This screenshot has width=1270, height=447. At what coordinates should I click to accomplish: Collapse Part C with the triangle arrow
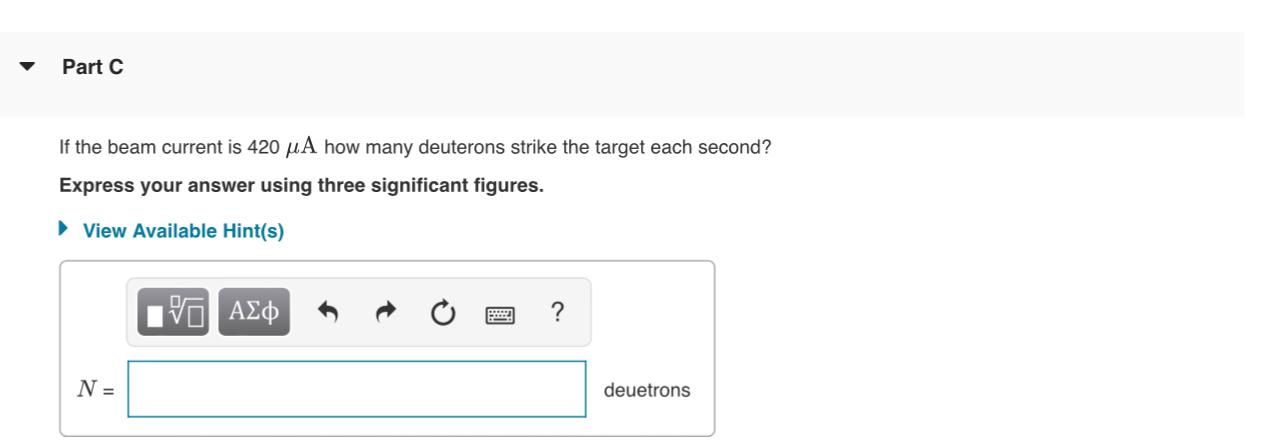(x=27, y=68)
